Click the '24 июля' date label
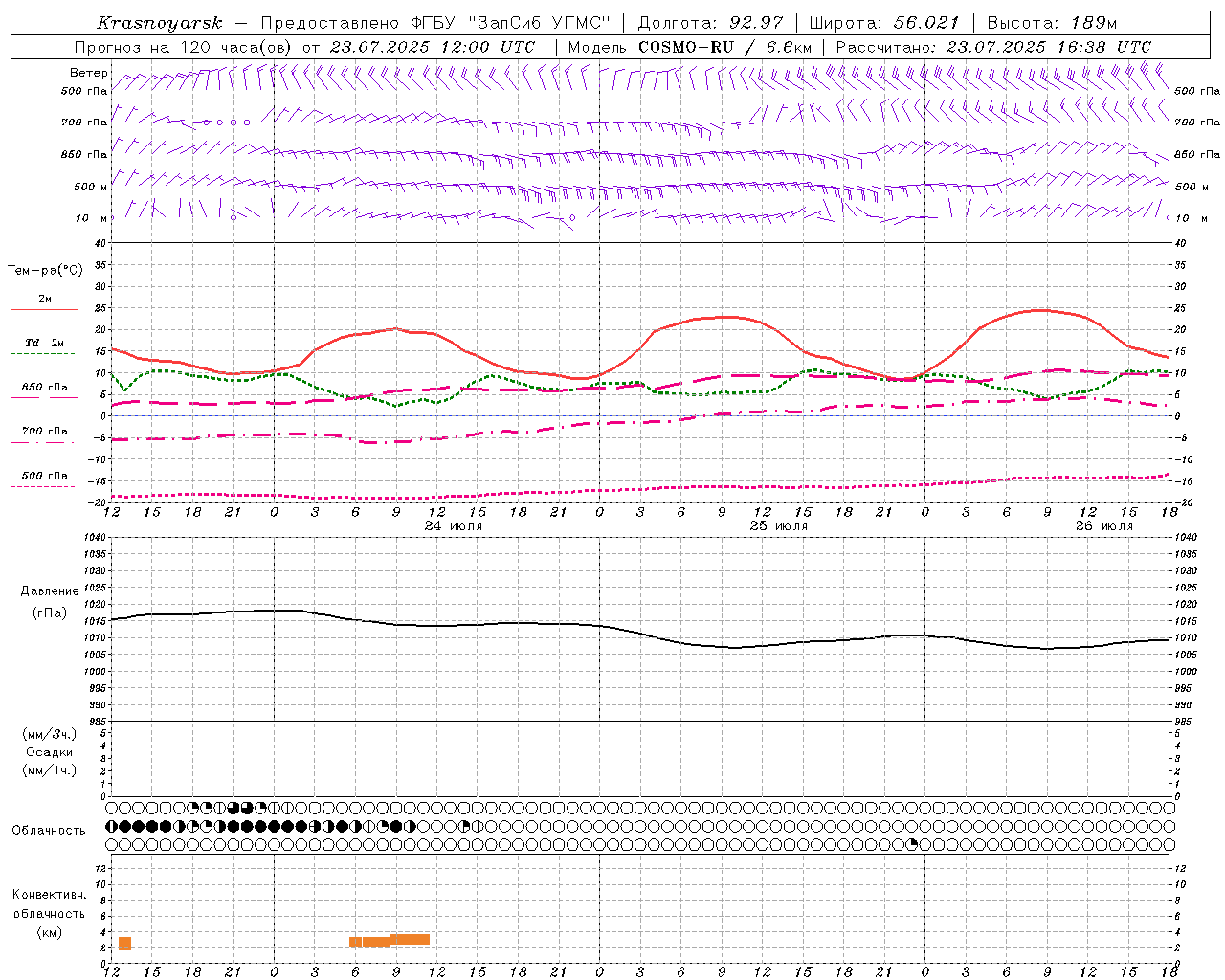The height and width of the screenshot is (980, 1225). (454, 526)
